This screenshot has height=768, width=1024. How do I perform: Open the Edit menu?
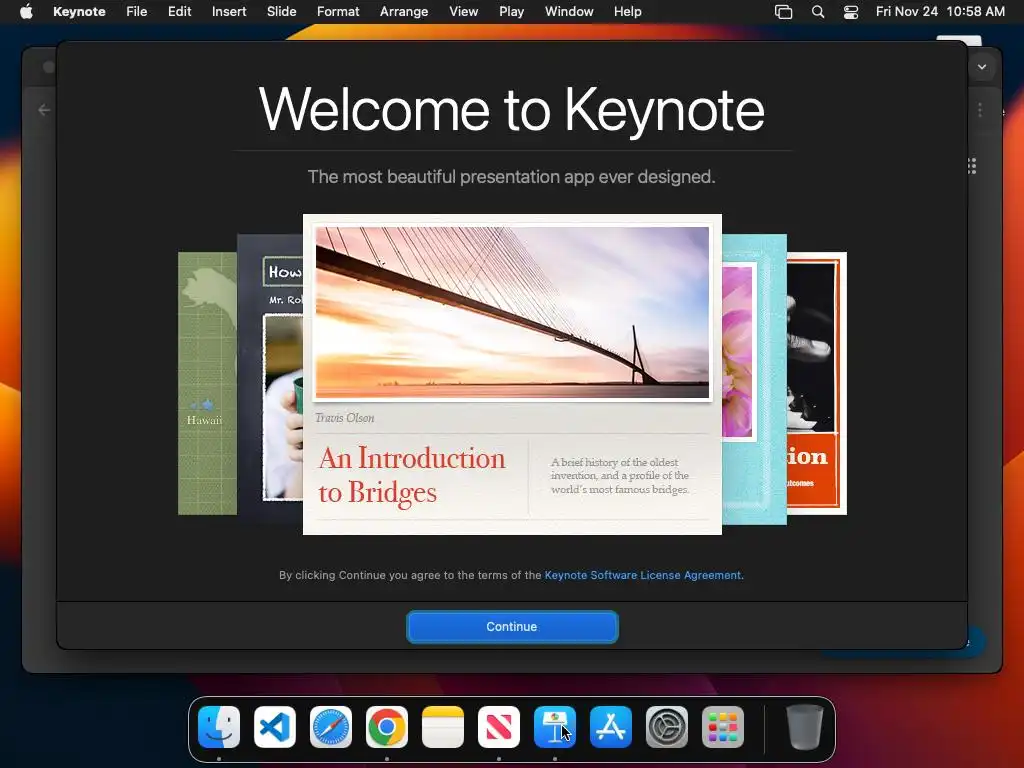click(x=180, y=11)
